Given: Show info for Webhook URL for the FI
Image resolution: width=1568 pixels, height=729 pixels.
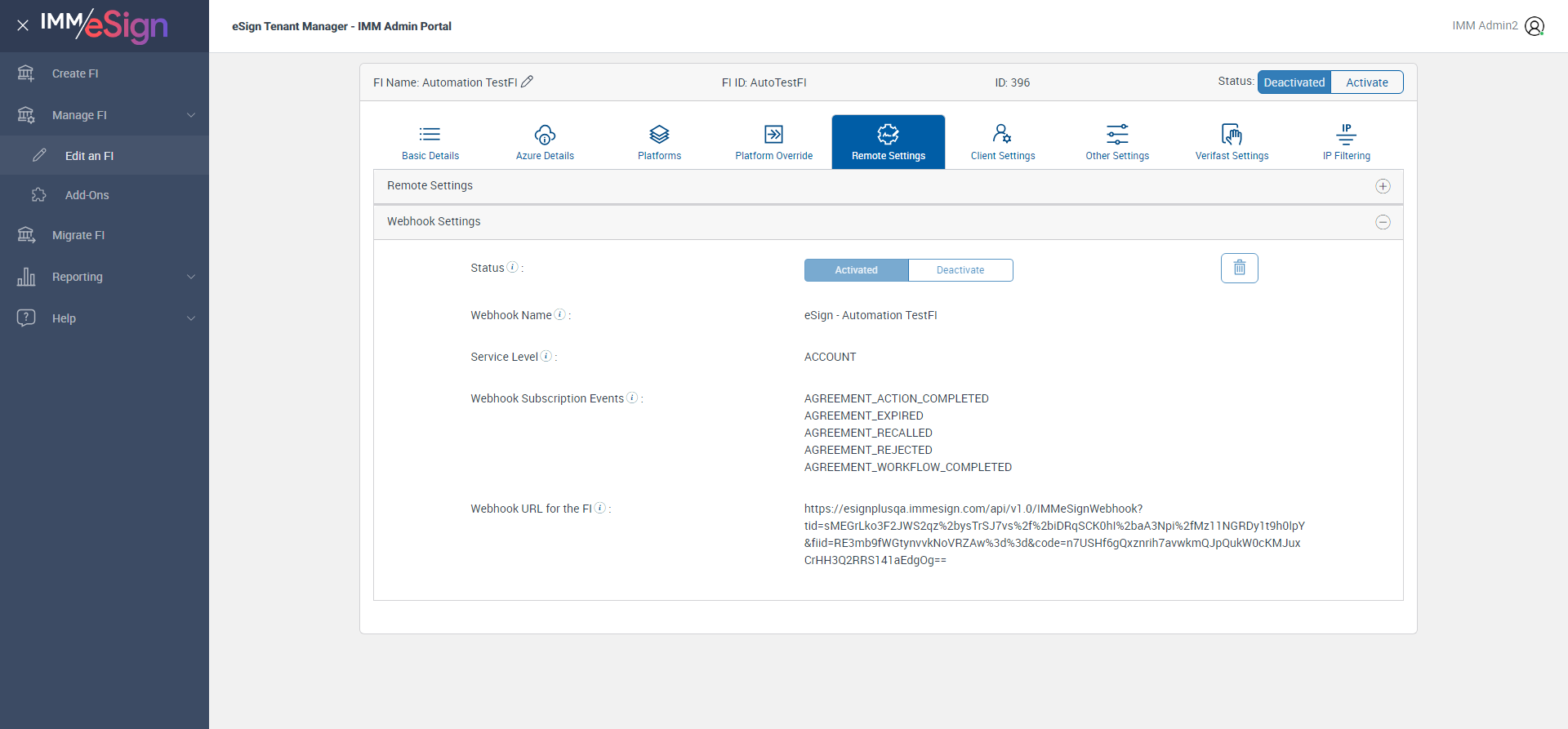Looking at the screenshot, I should 600,508.
